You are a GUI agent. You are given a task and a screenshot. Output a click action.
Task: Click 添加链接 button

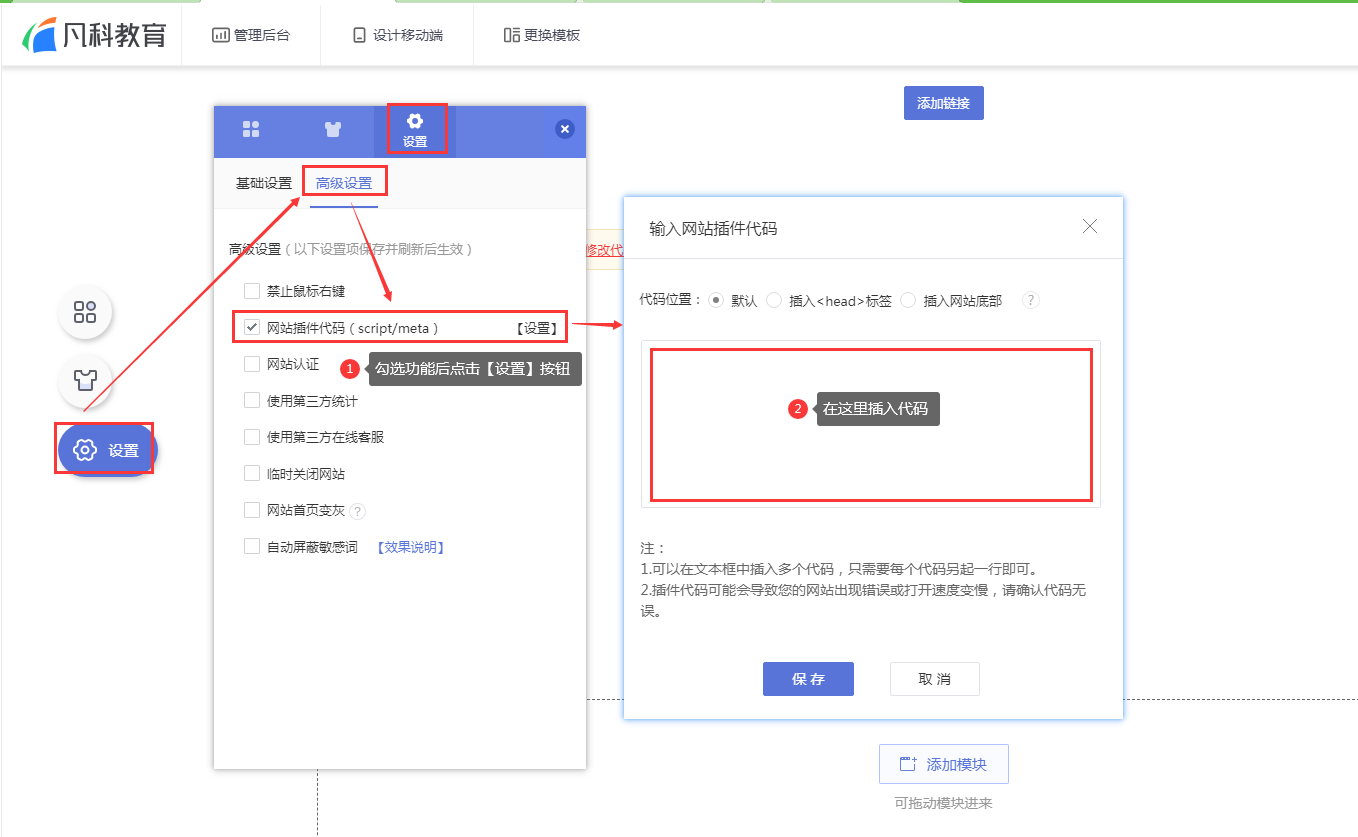(943, 103)
